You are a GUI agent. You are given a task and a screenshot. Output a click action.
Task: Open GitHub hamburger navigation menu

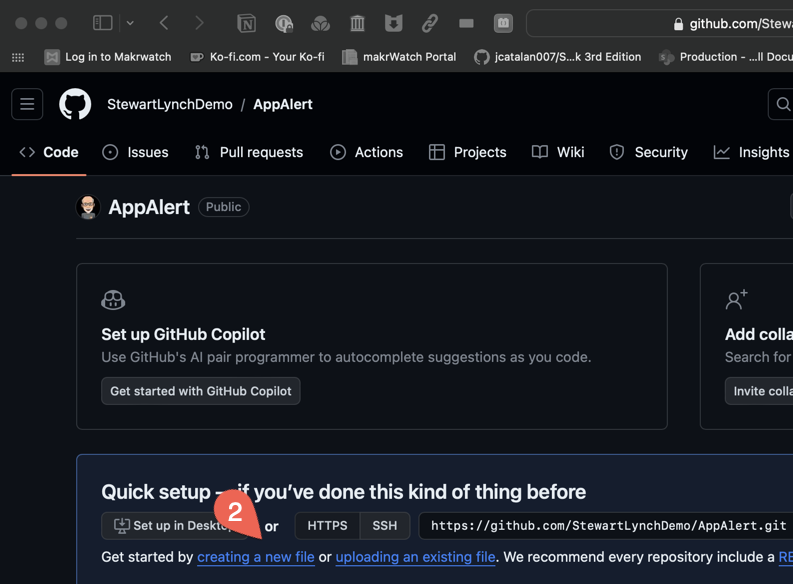[x=27, y=104]
